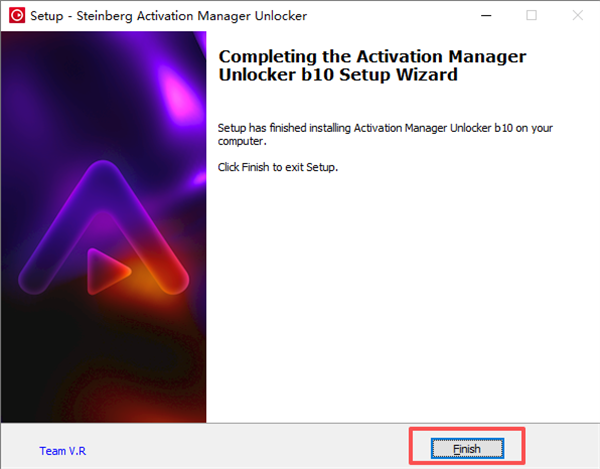Select the 'Setup - Steinberg Activation Manager Unlocker' title
The width and height of the screenshot is (600, 469).
click(x=168, y=16)
